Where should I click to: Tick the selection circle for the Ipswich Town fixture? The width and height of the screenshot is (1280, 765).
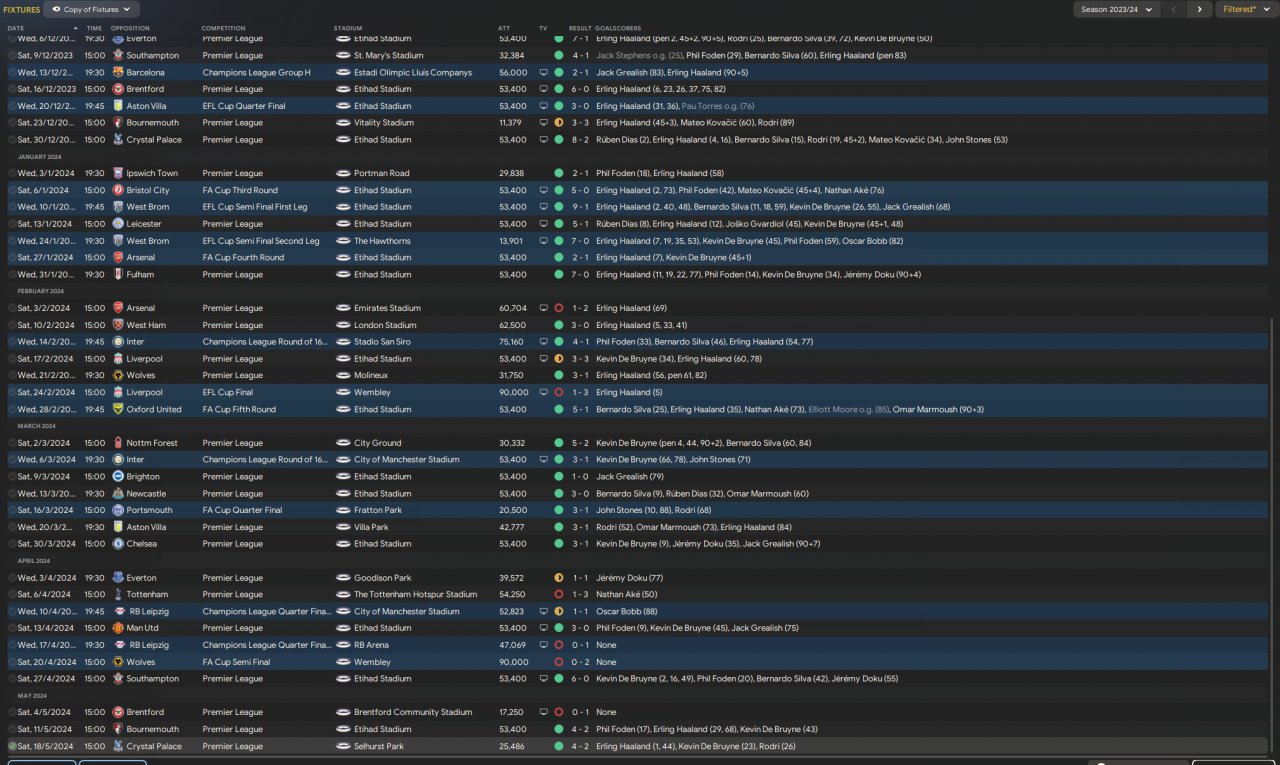12,174
